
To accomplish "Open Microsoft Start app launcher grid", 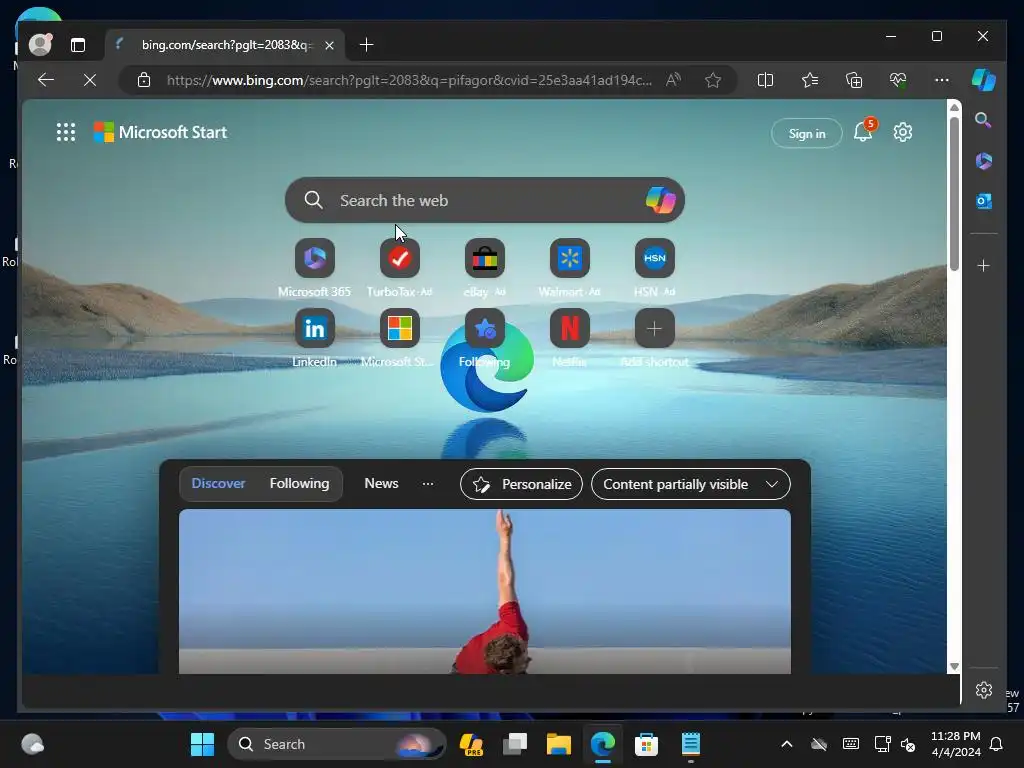I will (x=66, y=133).
